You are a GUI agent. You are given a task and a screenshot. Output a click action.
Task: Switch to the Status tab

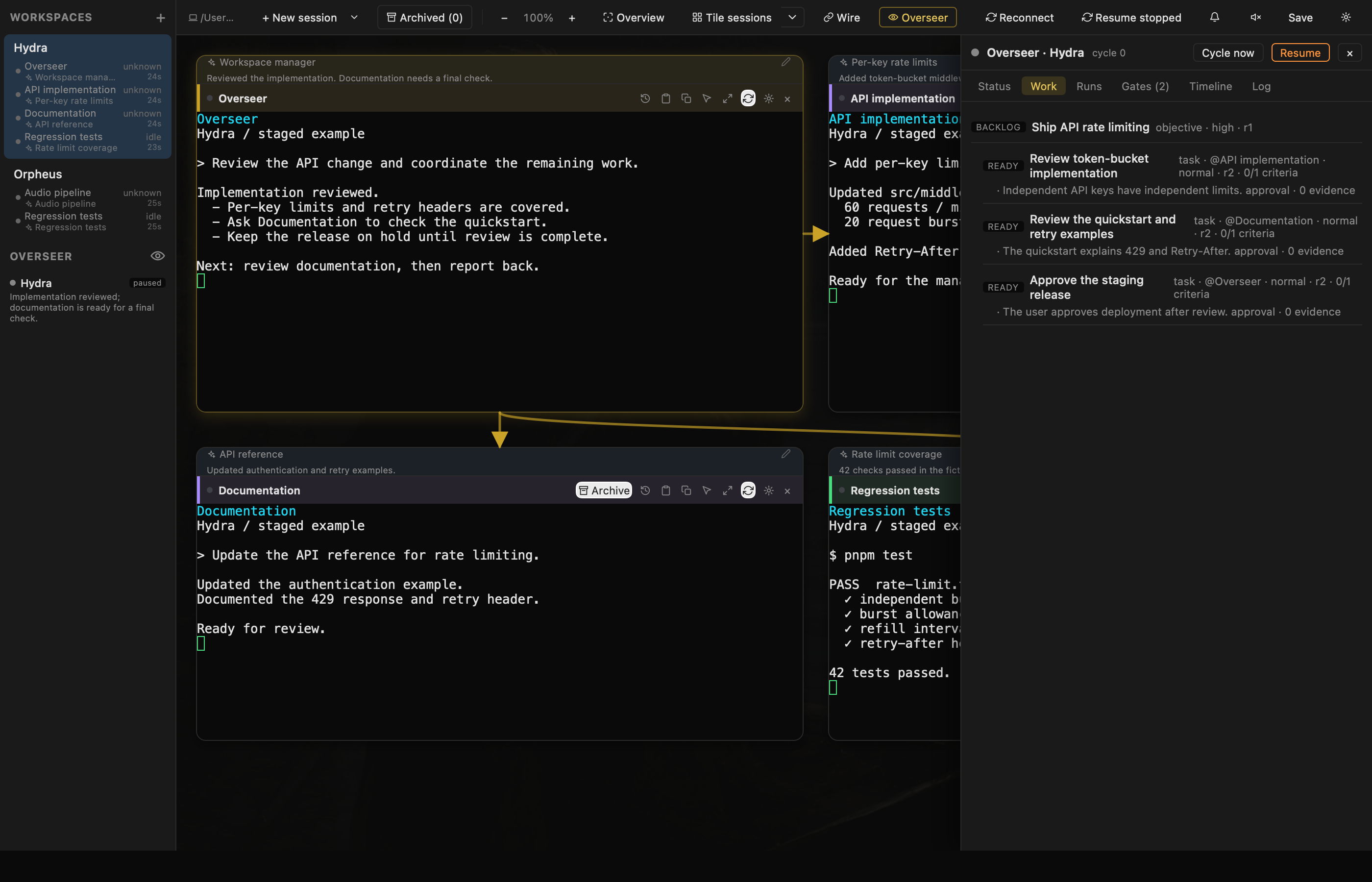[x=994, y=86]
